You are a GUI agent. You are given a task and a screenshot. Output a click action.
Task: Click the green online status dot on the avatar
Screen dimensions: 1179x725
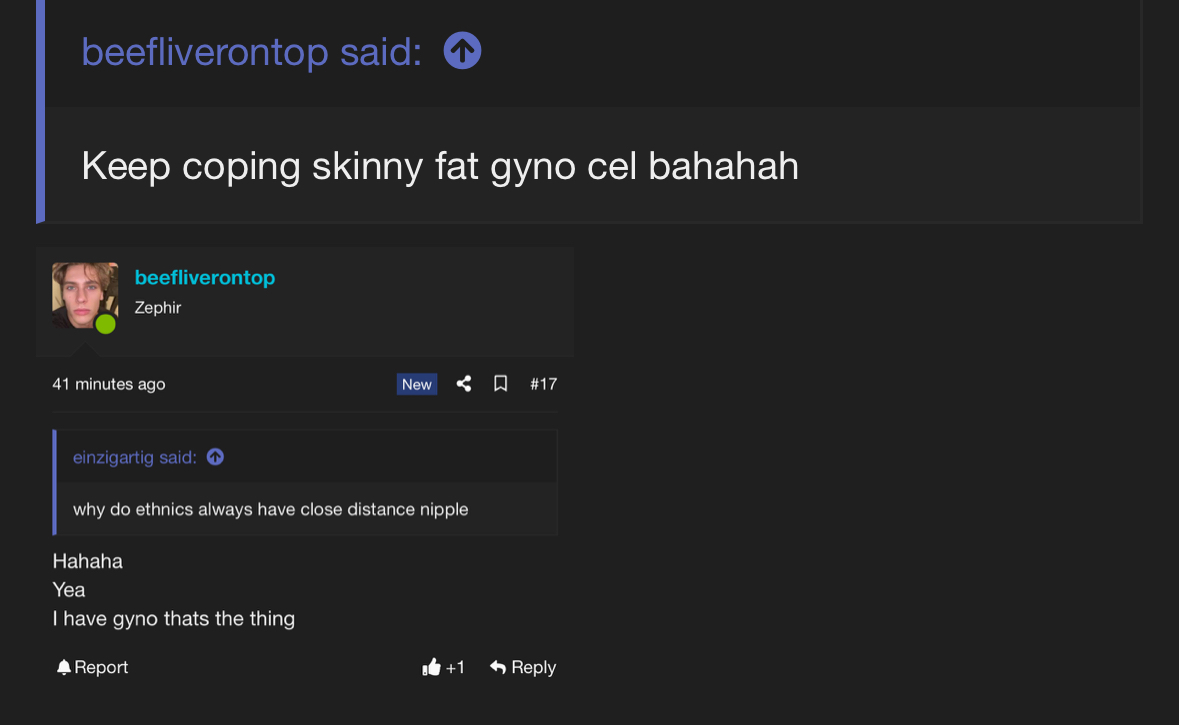click(x=105, y=324)
